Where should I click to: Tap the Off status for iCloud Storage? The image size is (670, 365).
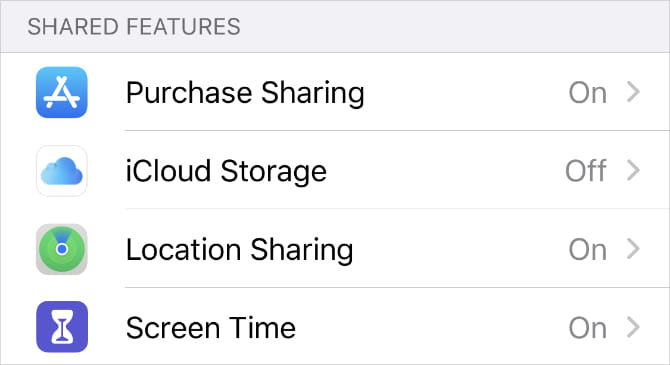coord(586,171)
